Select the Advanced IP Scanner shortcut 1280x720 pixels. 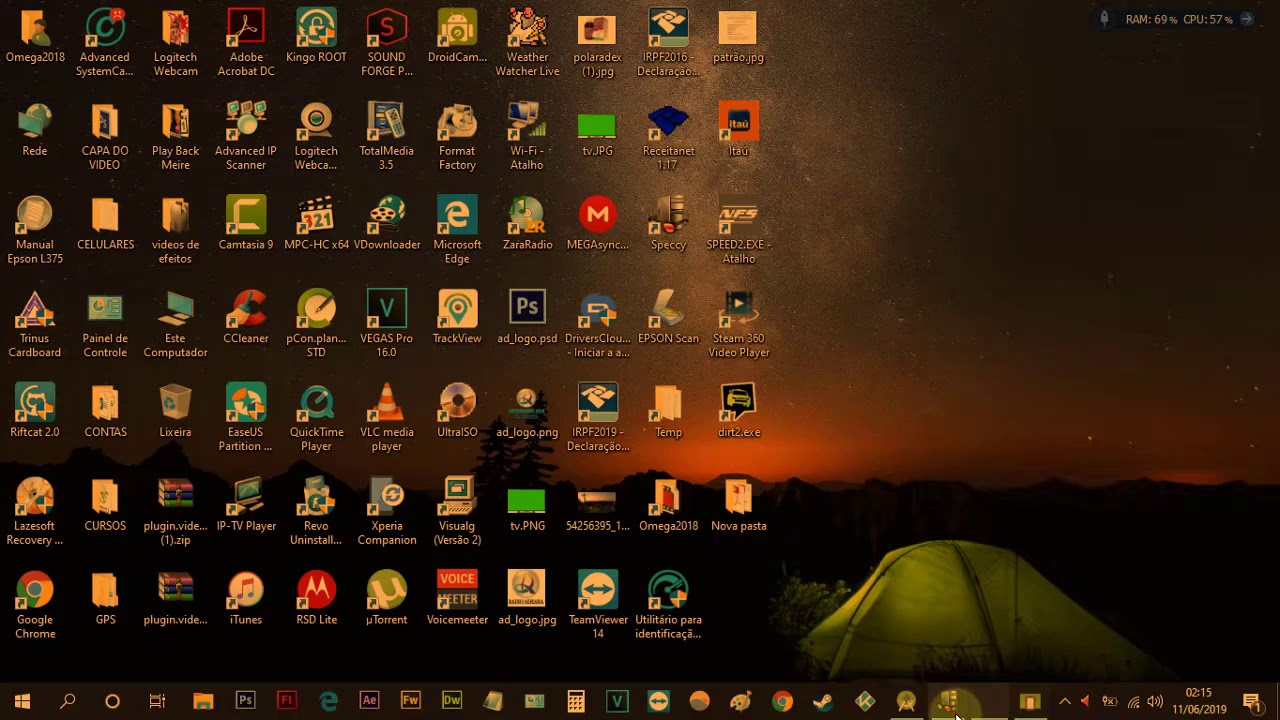[x=246, y=136]
